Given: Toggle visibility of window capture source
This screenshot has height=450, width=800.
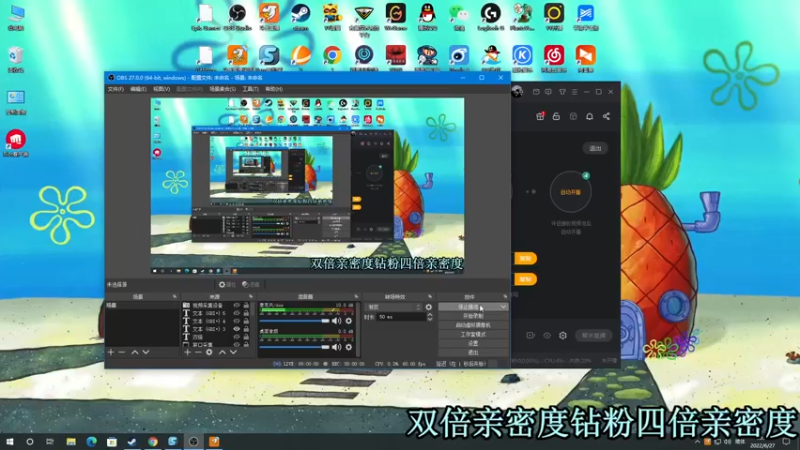Looking at the screenshot, I should pyautogui.click(x=237, y=345).
